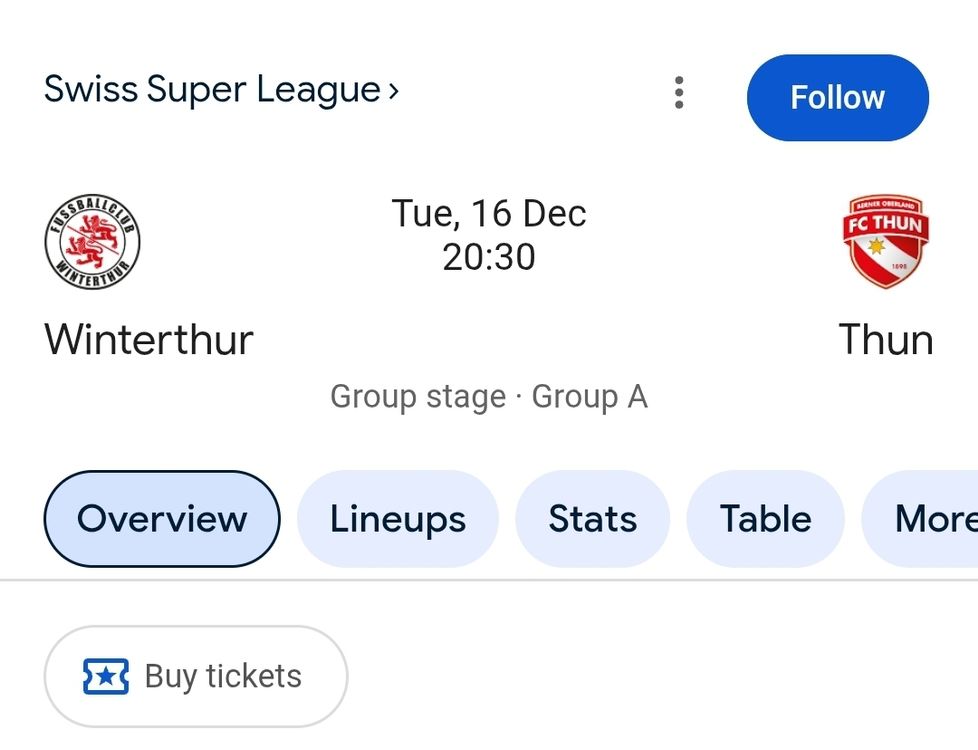Click the Buy tickets text label

[x=223, y=677]
